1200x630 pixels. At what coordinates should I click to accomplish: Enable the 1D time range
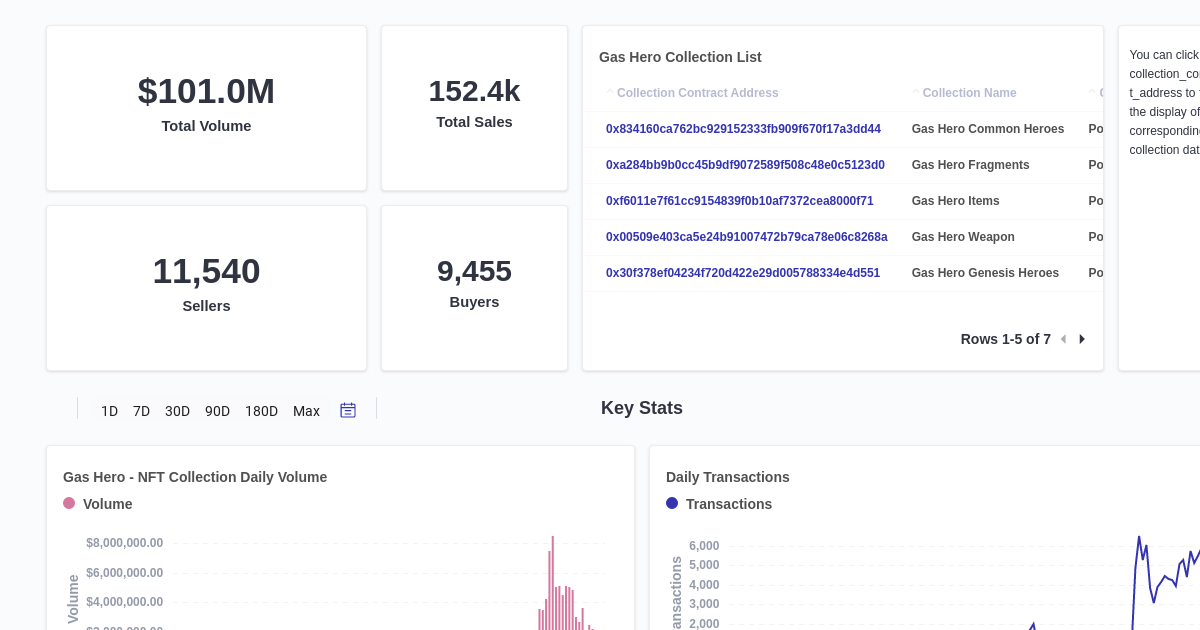110,411
